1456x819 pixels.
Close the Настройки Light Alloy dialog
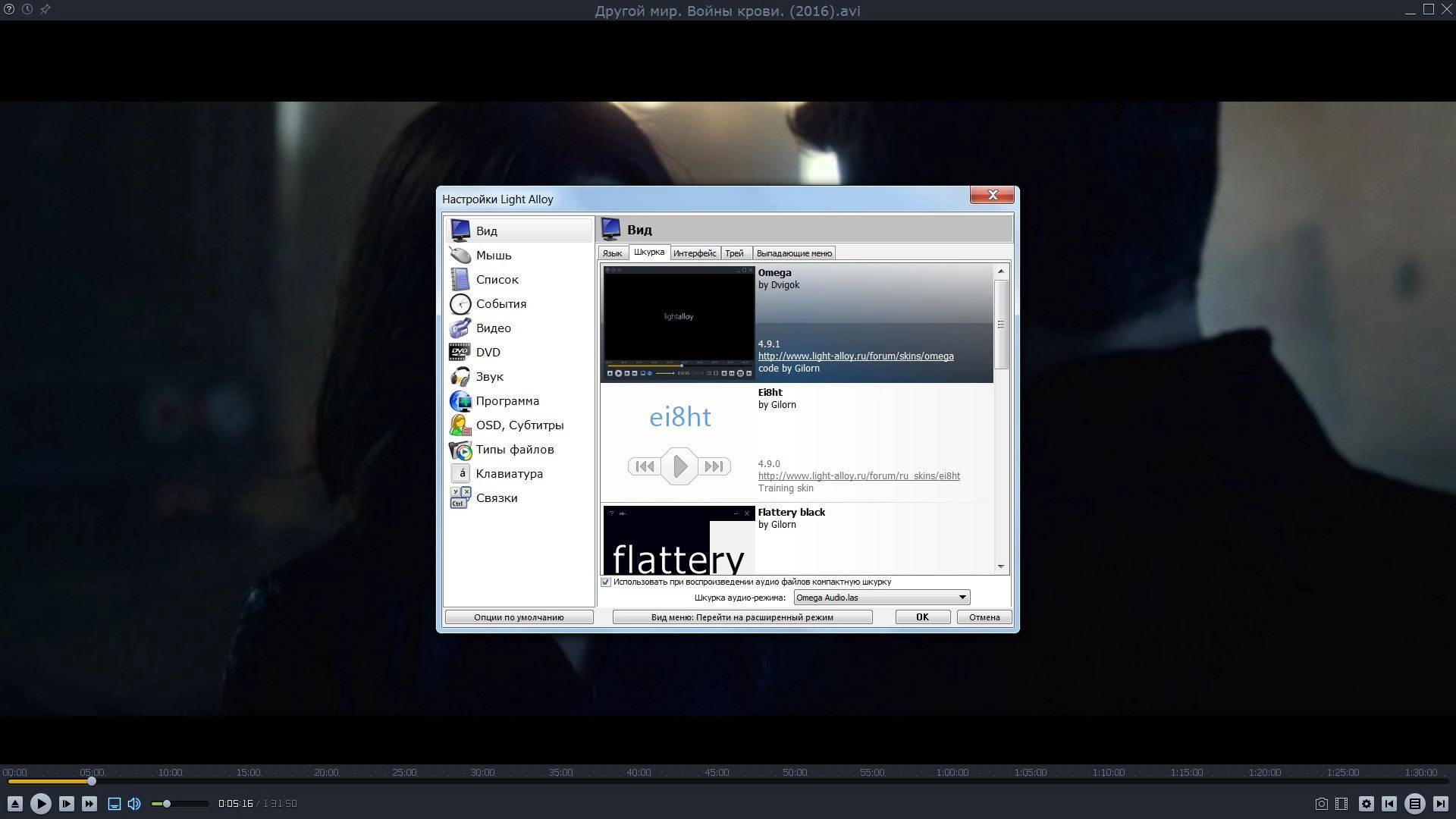coord(992,196)
